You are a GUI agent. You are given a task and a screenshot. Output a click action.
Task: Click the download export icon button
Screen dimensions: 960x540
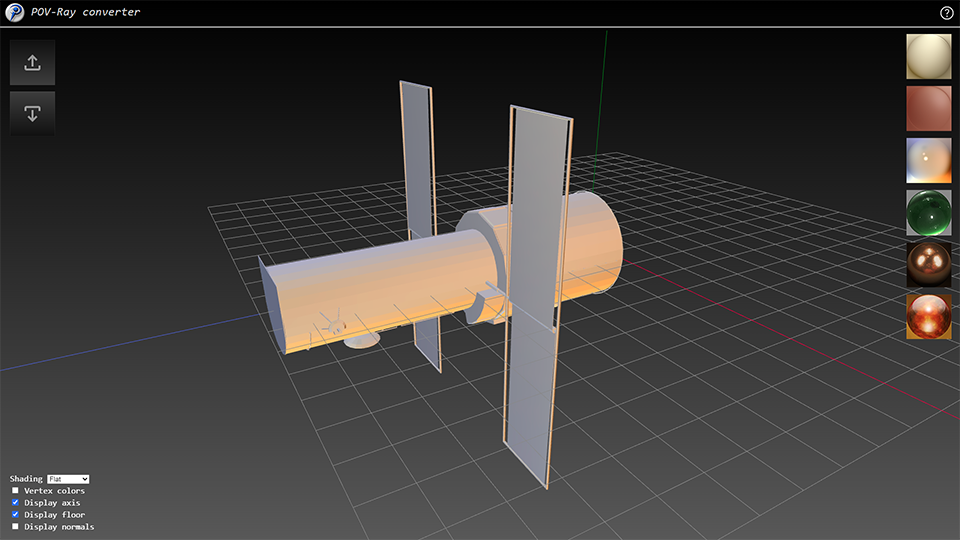point(32,113)
